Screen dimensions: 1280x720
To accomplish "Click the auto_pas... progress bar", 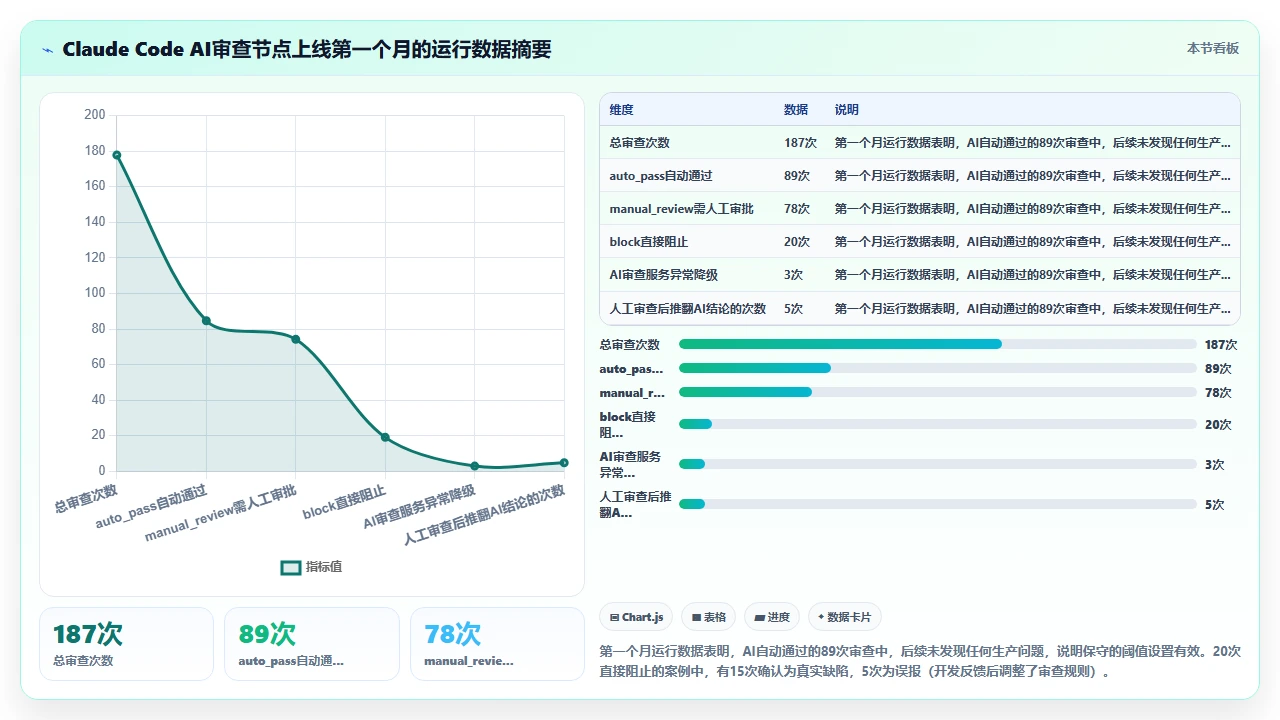I will pos(937,368).
